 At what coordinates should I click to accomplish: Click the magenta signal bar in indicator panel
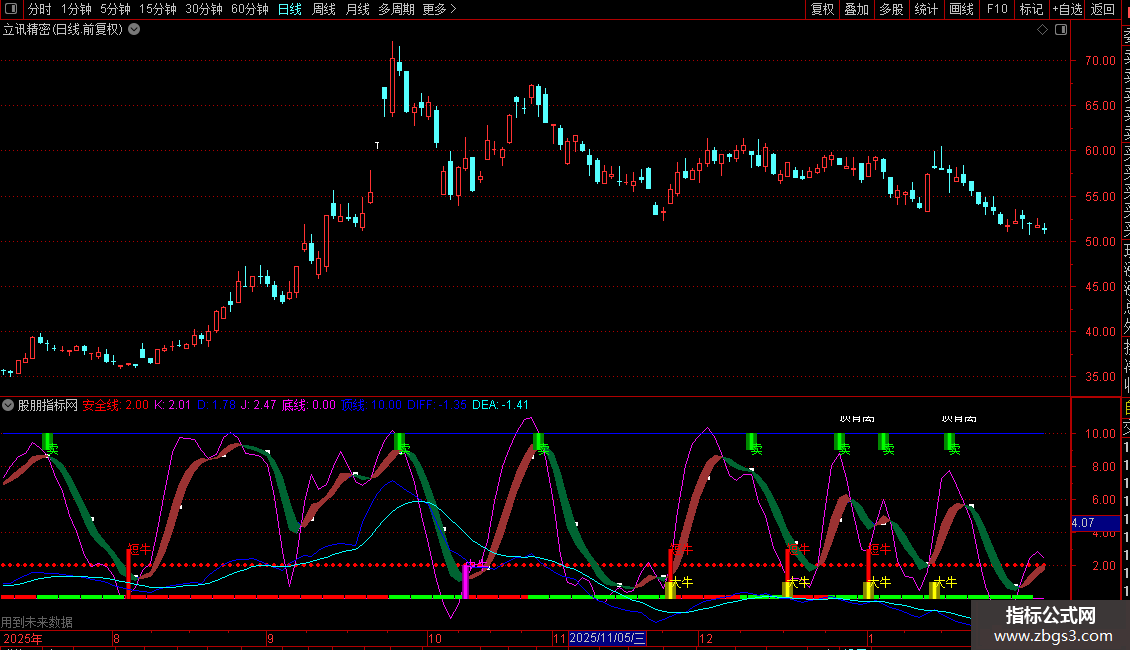(x=465, y=580)
